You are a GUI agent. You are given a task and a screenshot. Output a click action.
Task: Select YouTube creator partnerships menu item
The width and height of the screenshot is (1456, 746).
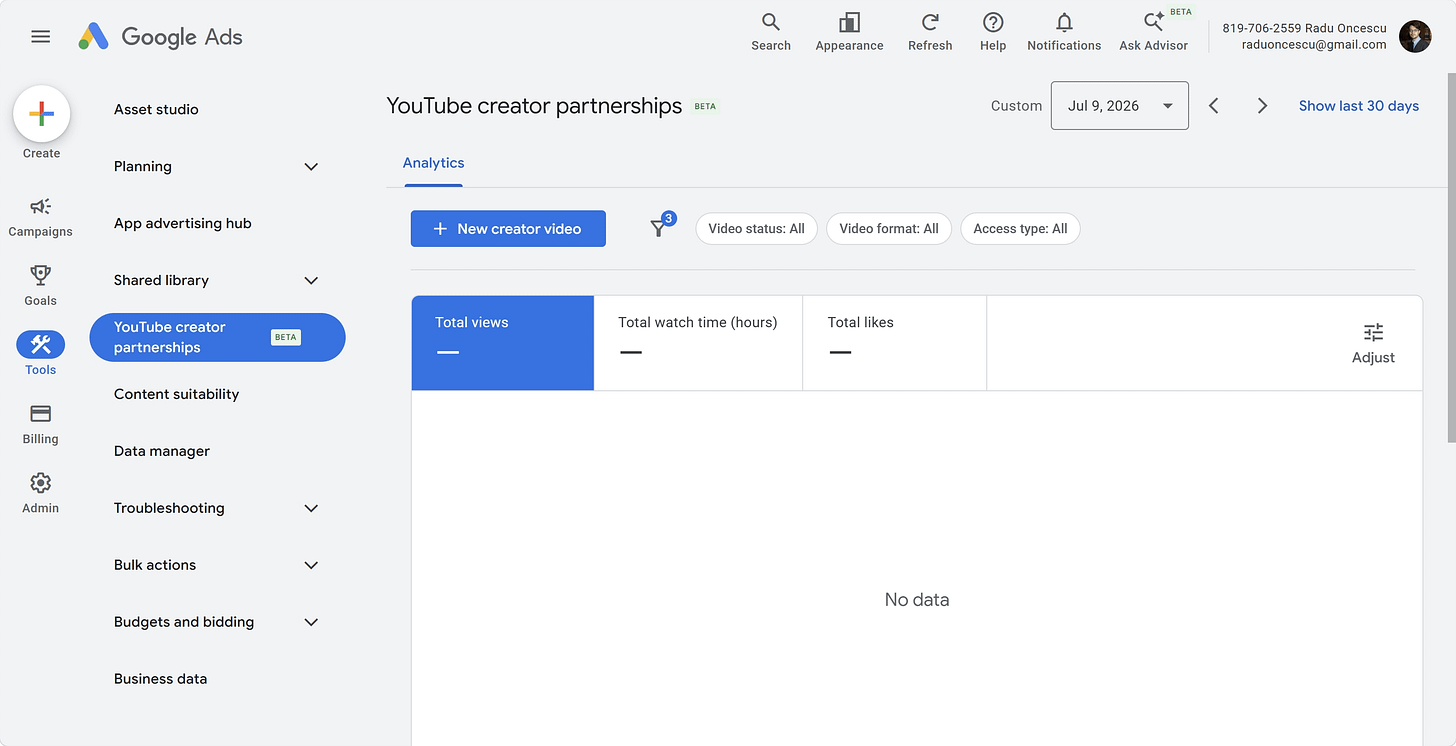pos(217,338)
